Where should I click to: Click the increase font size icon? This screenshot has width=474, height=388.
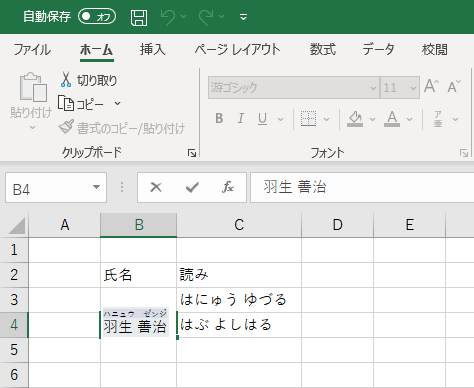(x=432, y=86)
